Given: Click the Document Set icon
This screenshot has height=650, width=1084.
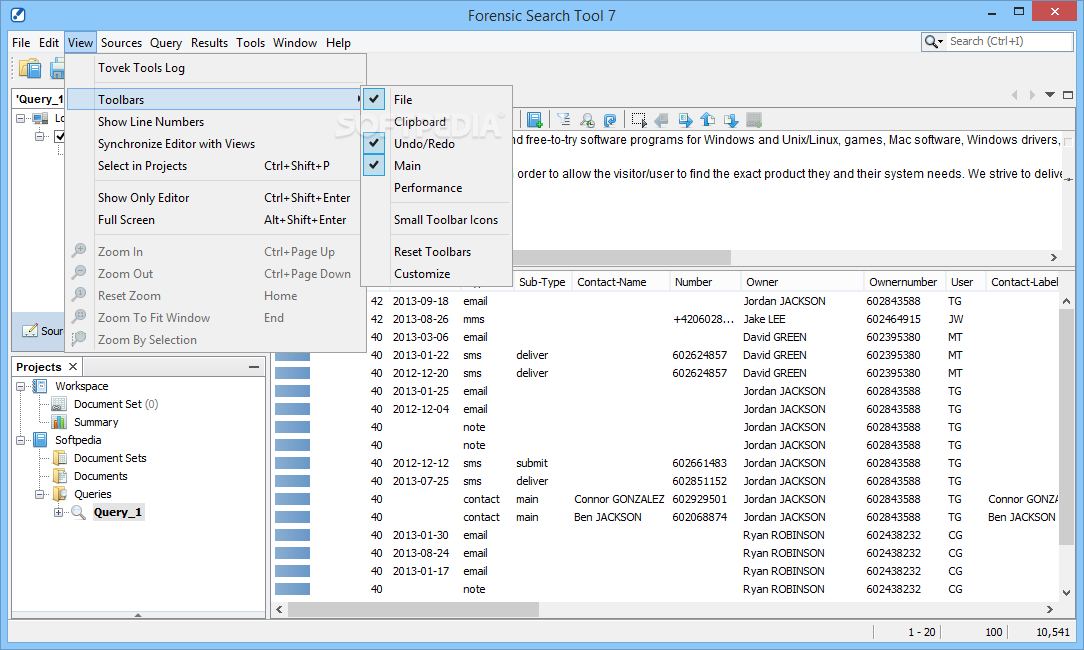Looking at the screenshot, I should pyautogui.click(x=59, y=404).
